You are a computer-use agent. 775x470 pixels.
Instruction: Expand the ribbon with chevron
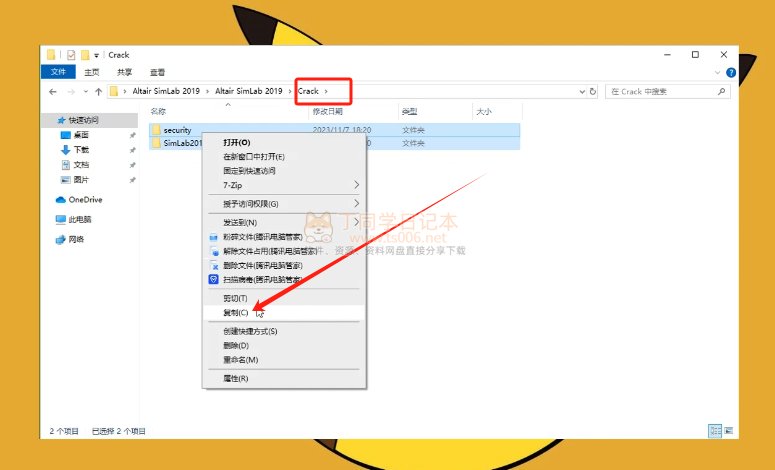click(717, 73)
